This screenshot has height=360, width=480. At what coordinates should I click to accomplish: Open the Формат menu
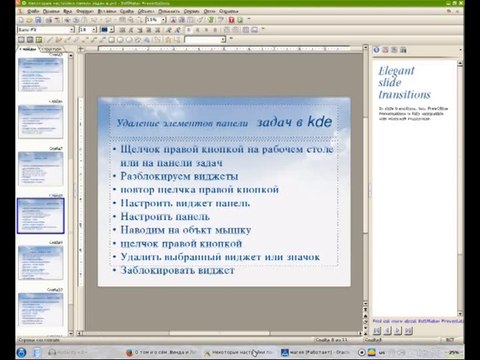pyautogui.click(x=85, y=11)
